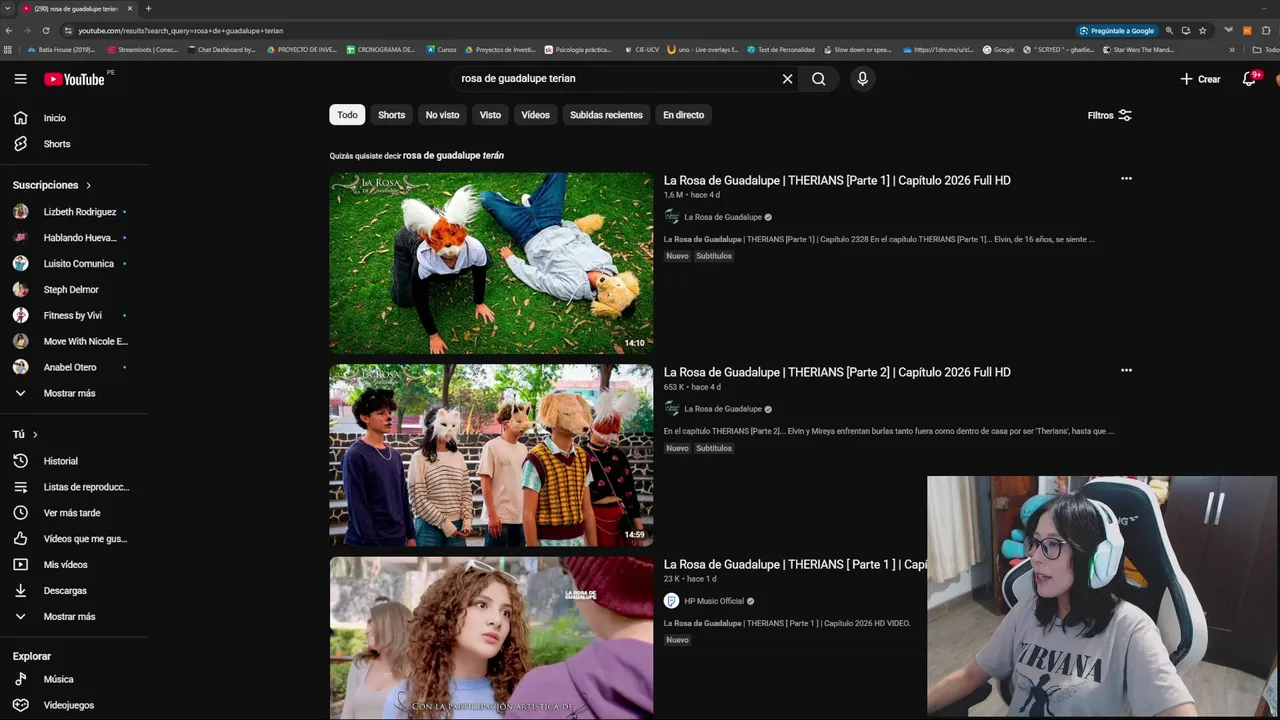Viewport: 1280px width, 720px height.
Task: Open the Filtros filter panel
Action: [x=1109, y=115]
